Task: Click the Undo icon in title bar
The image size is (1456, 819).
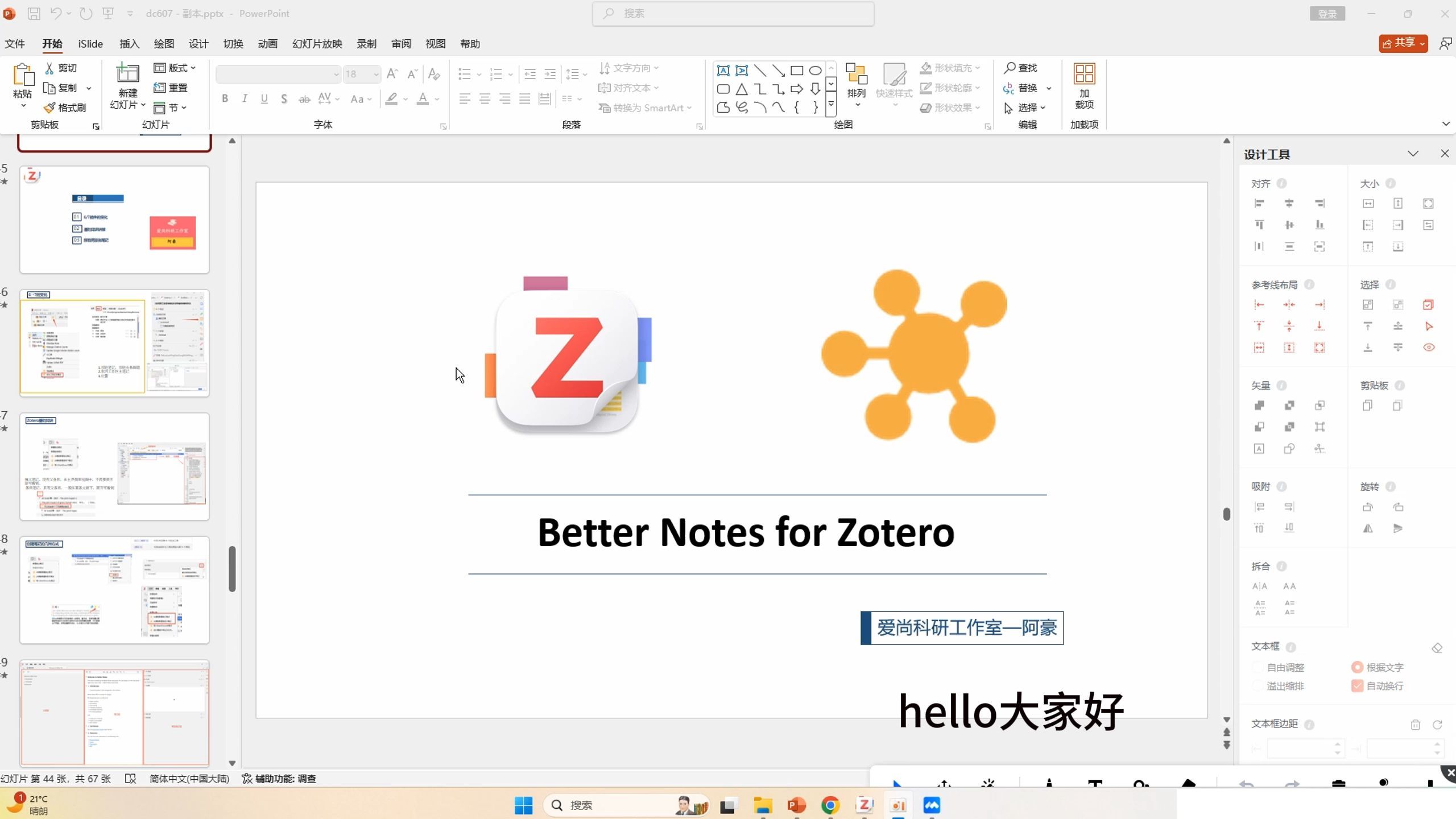Action: point(55,13)
